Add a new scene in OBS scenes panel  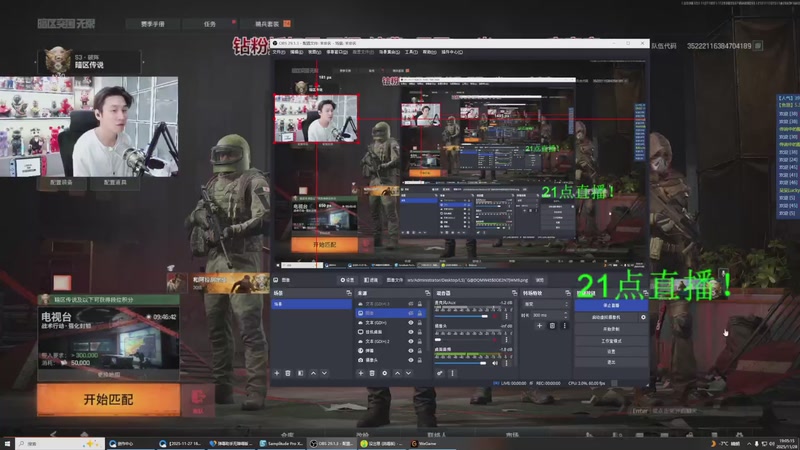[277, 373]
